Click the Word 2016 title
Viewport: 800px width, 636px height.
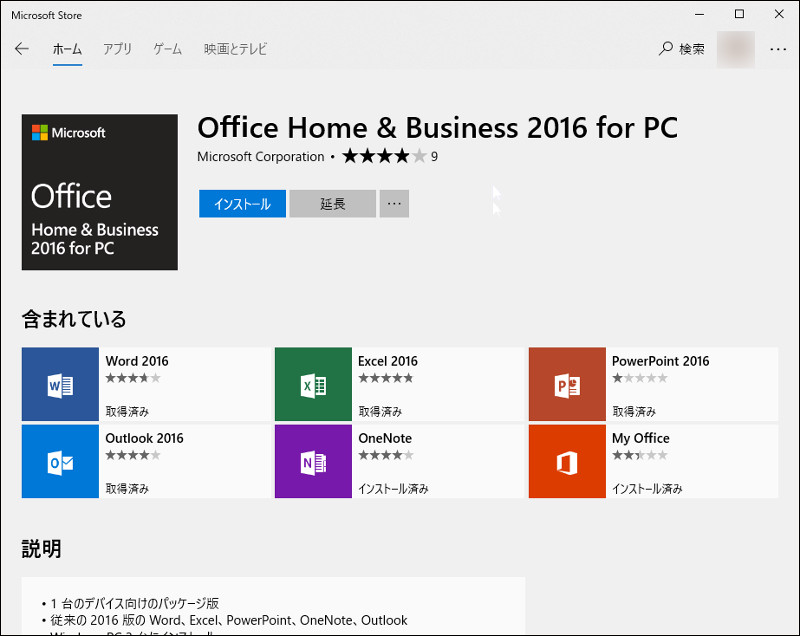point(137,361)
